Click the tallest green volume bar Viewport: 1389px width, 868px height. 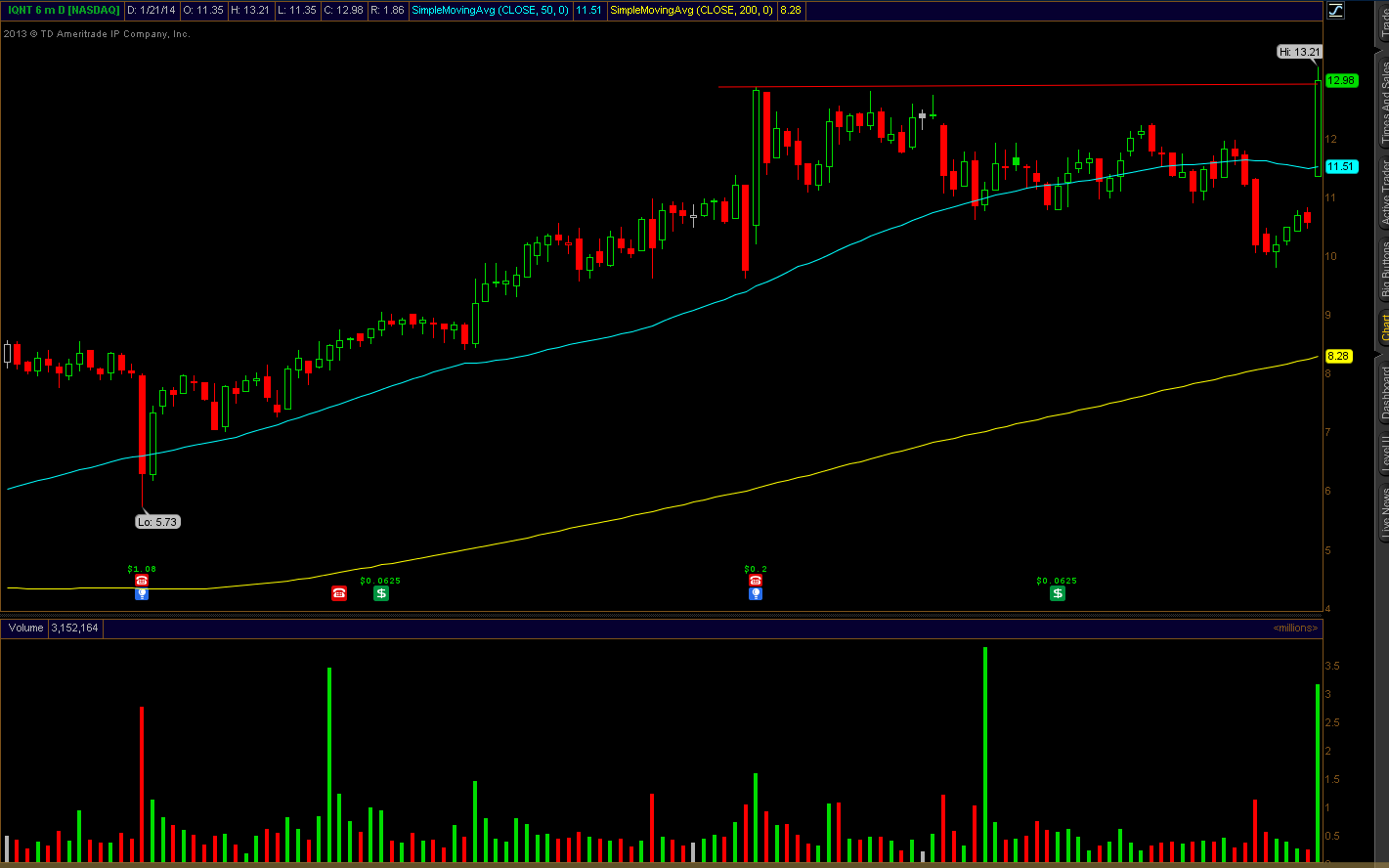click(x=984, y=755)
